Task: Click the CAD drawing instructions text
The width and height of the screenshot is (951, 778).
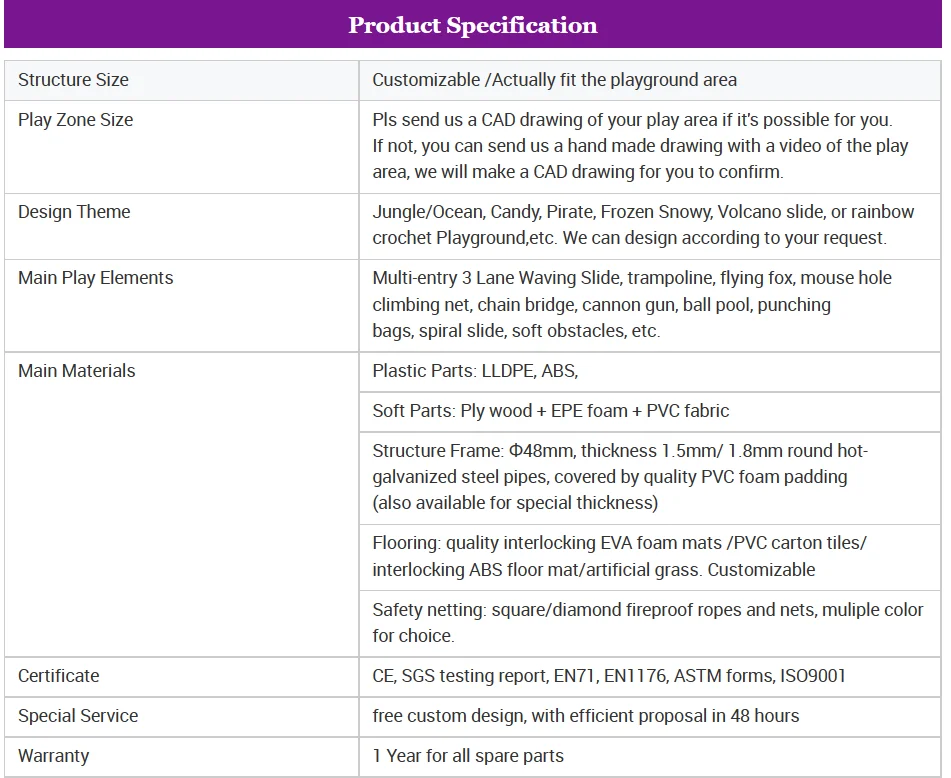Action: pyautogui.click(x=640, y=146)
